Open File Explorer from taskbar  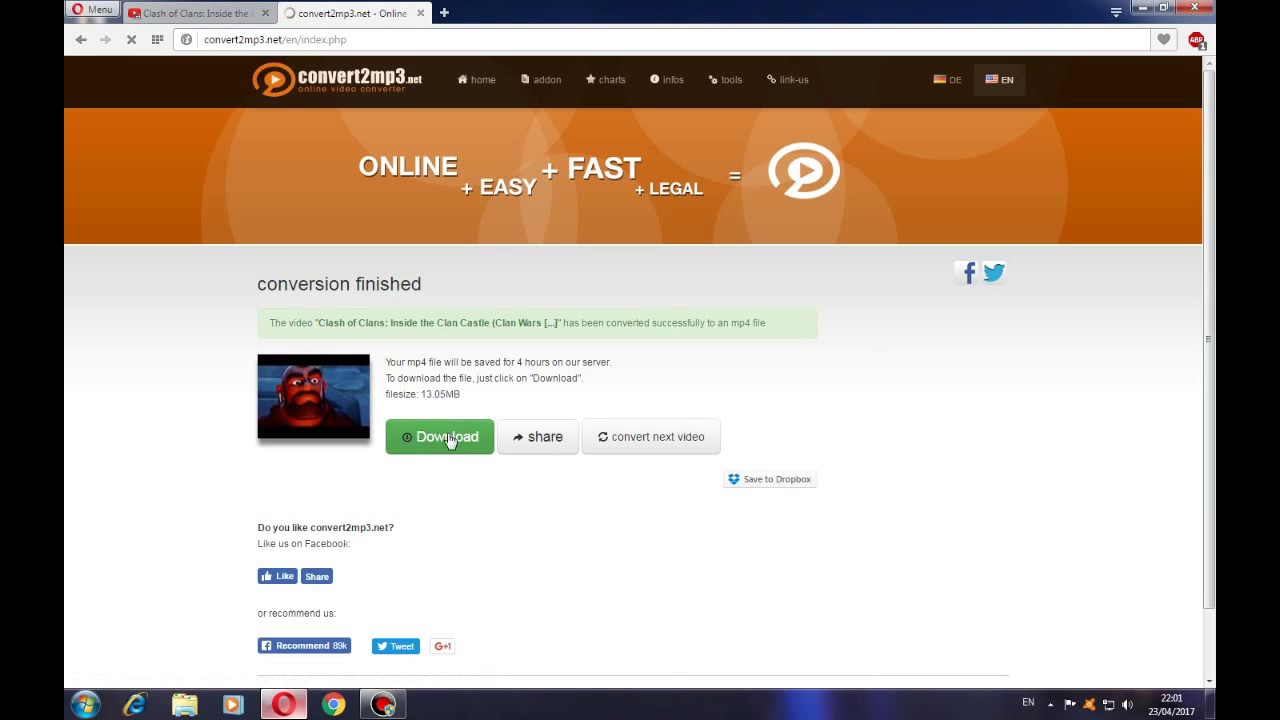pyautogui.click(x=185, y=704)
